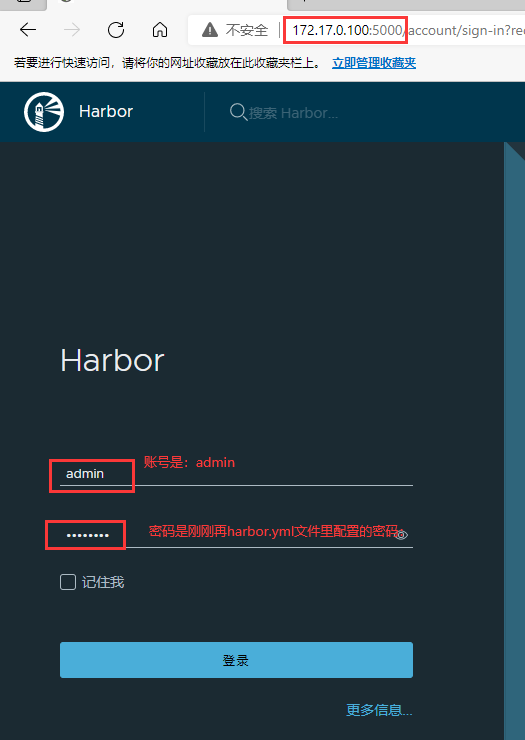The width and height of the screenshot is (525, 740).
Task: Click the grayed-out forward arrow
Action: [x=72, y=30]
